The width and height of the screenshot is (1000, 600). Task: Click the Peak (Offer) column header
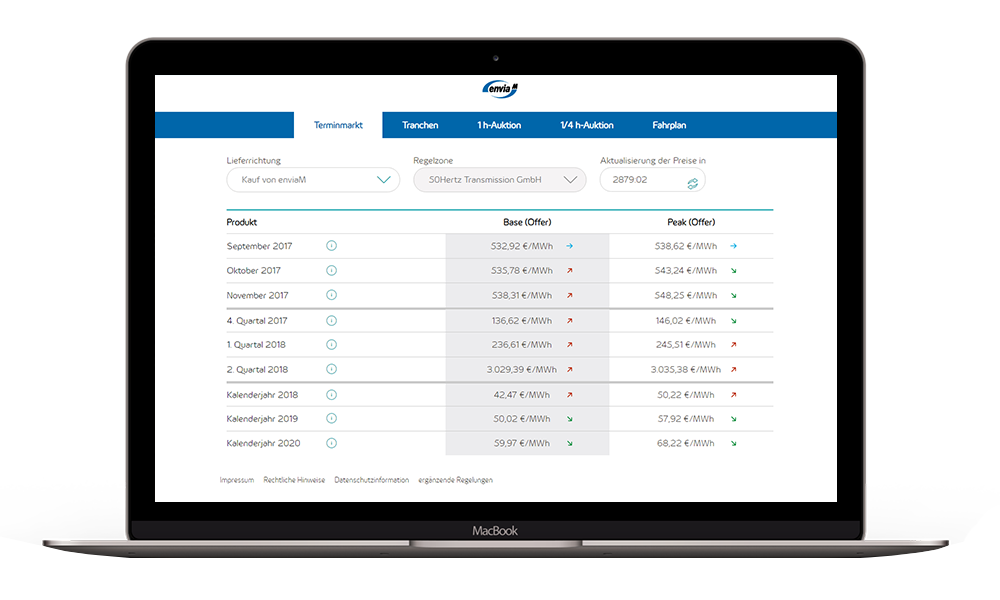[691, 222]
